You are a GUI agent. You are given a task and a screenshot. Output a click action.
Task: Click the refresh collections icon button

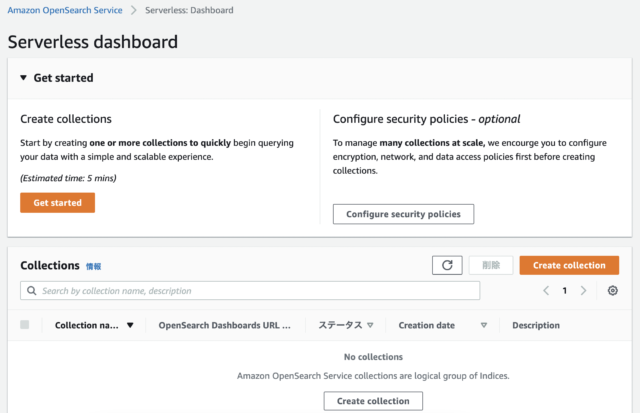pos(447,265)
